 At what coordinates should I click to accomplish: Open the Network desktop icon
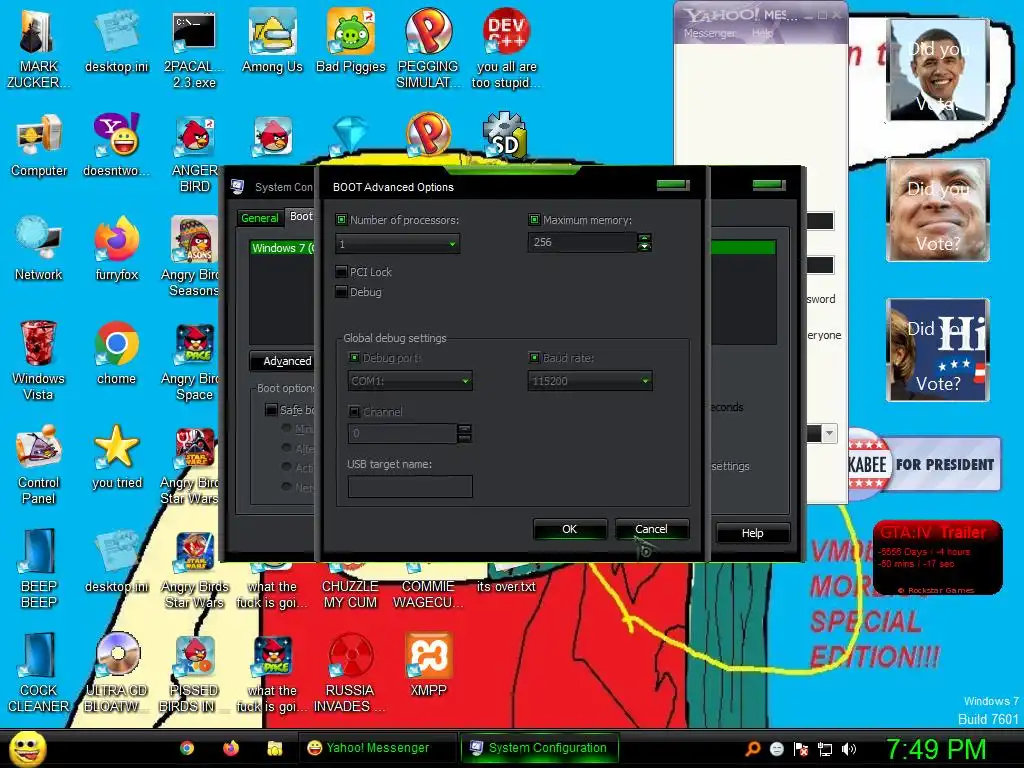39,249
